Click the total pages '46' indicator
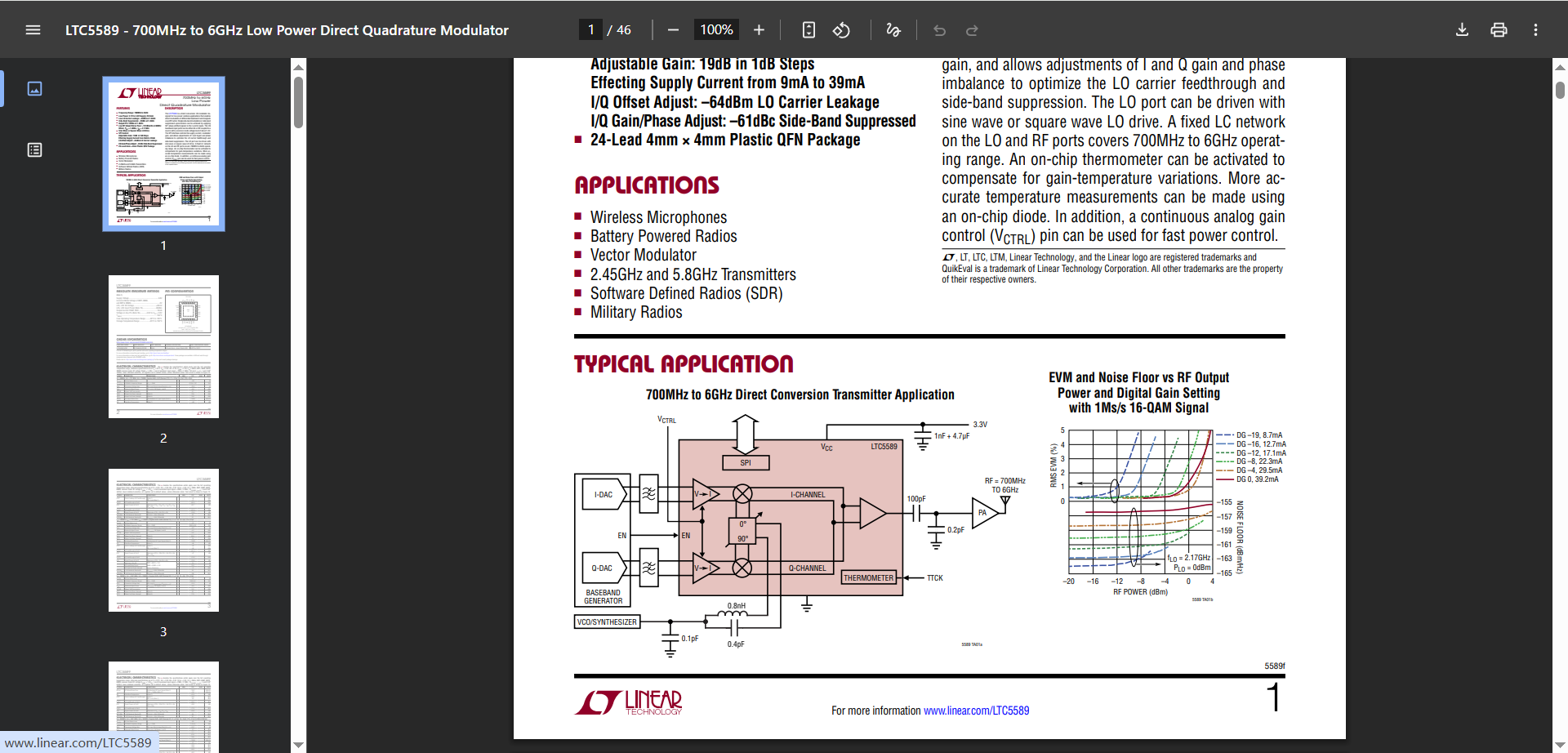This screenshot has width=1568, height=753. click(x=624, y=30)
